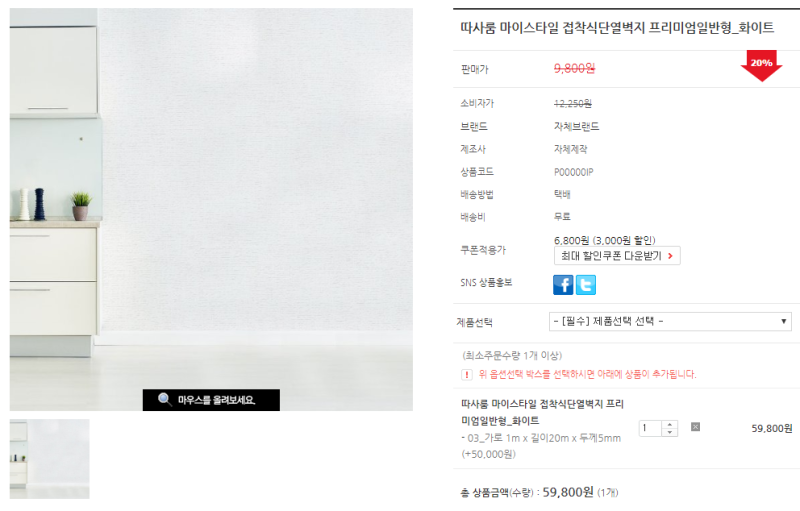Screen dimensions: 800x511
Task: Click the 20% discount arrow badge
Action: [761, 65]
